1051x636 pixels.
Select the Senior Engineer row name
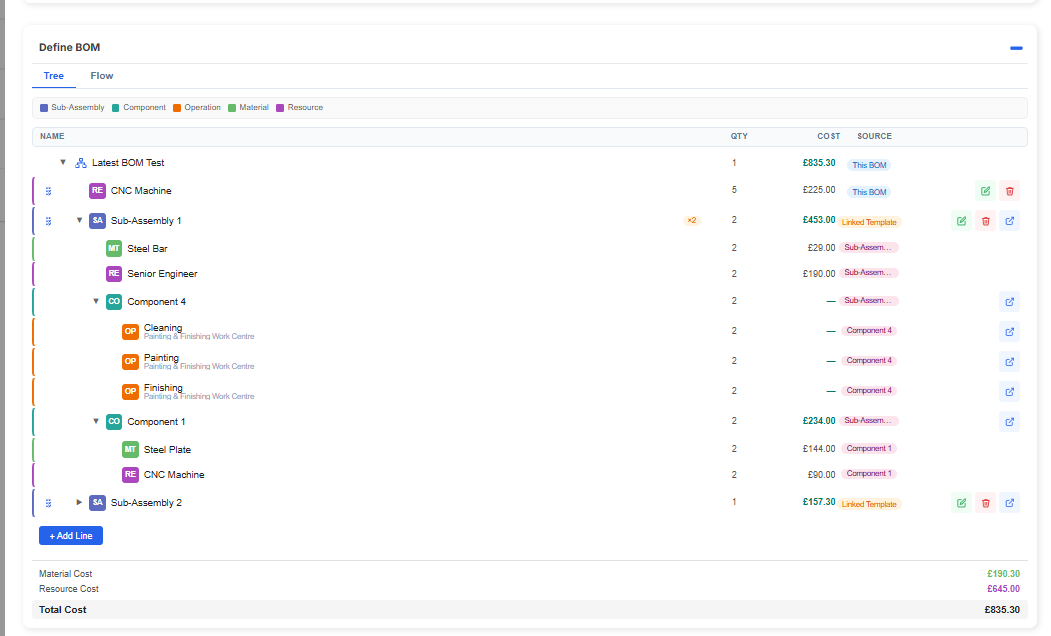162,273
